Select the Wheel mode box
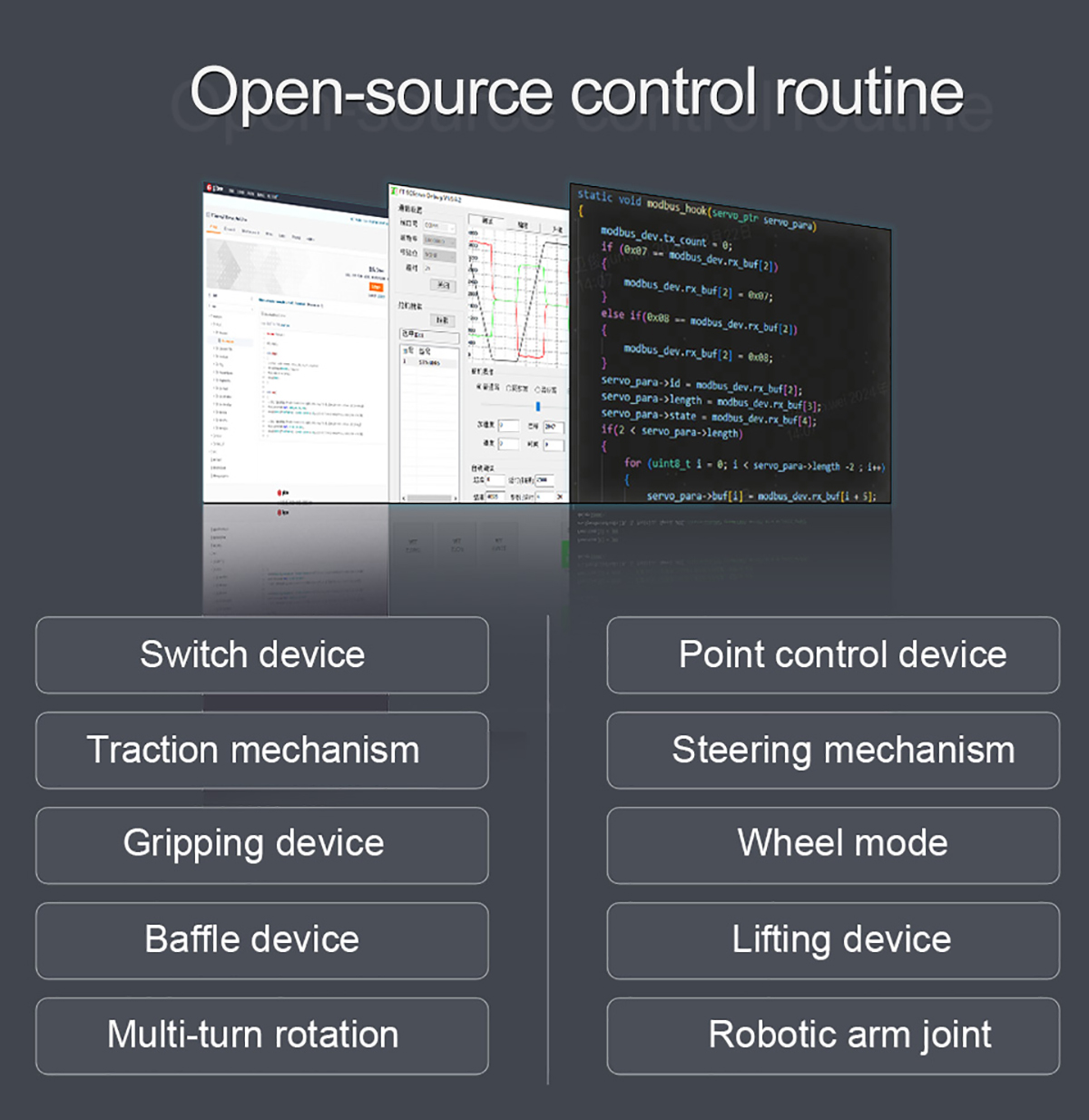Image resolution: width=1089 pixels, height=1120 pixels. click(832, 845)
